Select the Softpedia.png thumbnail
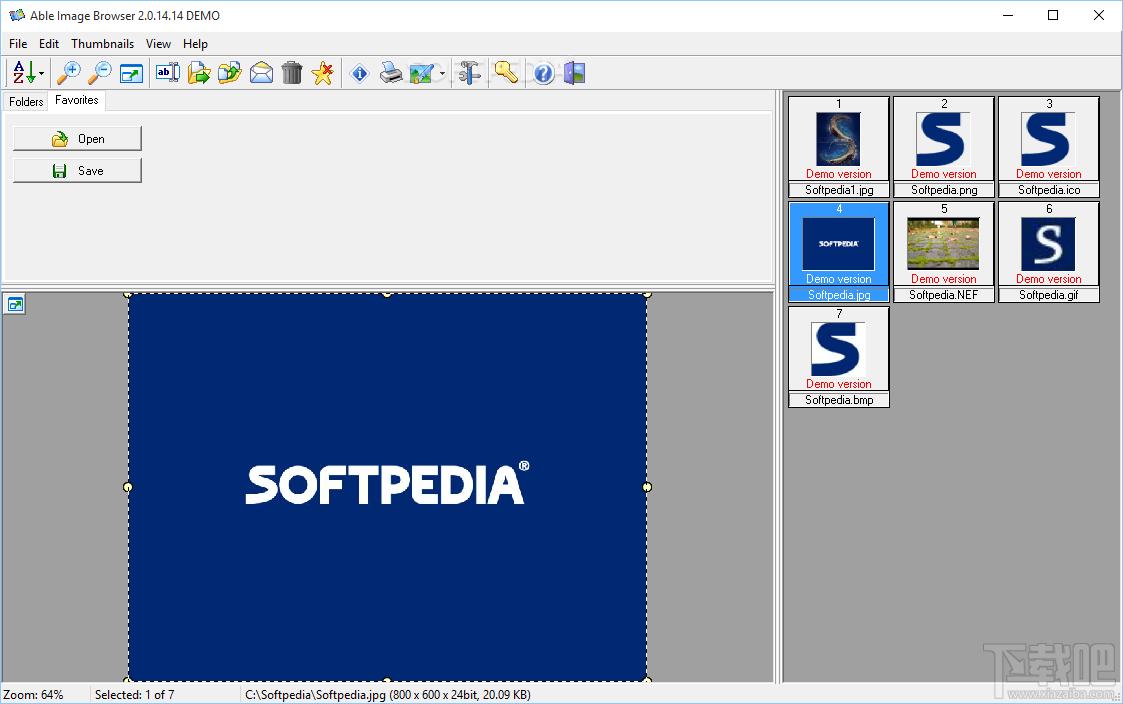The image size is (1123, 704). (x=944, y=146)
